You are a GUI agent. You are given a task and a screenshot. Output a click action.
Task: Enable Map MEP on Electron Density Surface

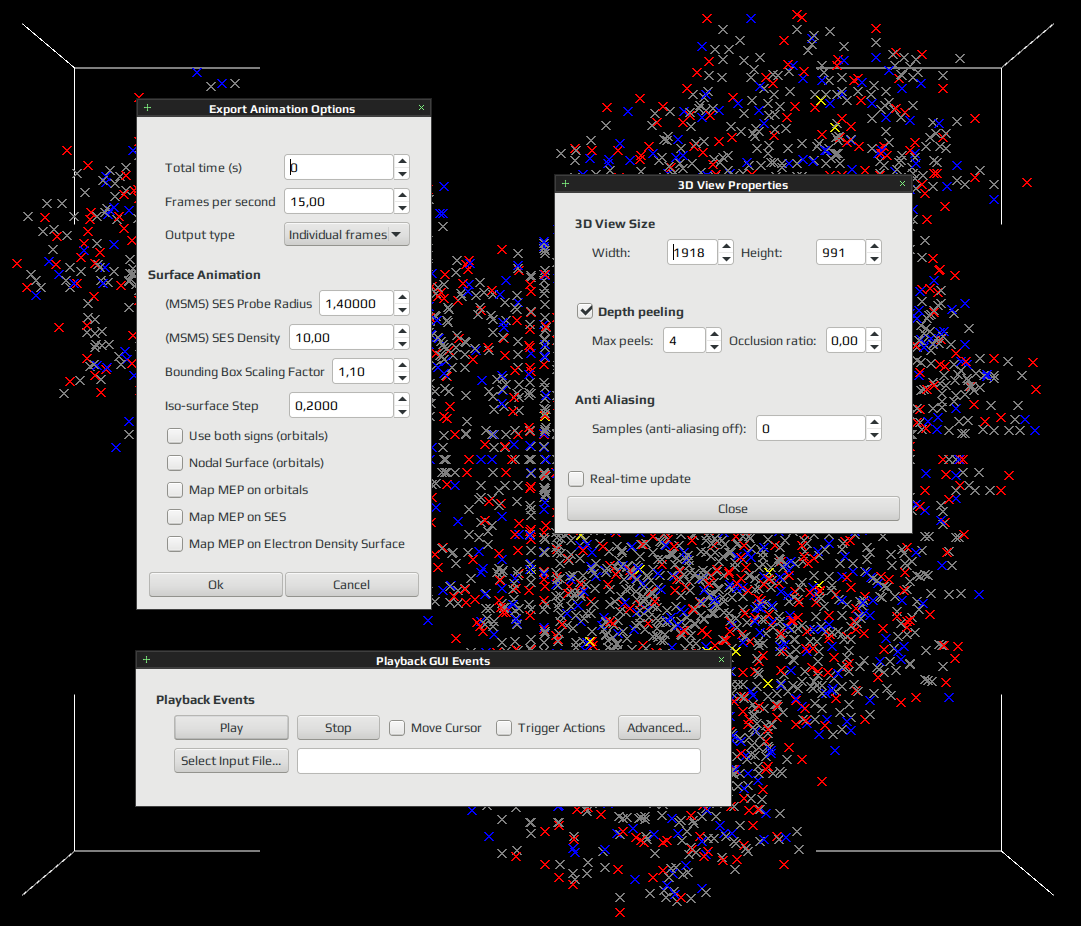175,544
